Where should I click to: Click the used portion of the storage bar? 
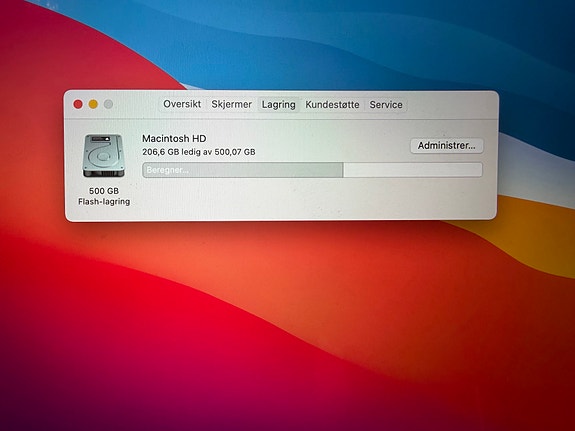[x=242, y=170]
